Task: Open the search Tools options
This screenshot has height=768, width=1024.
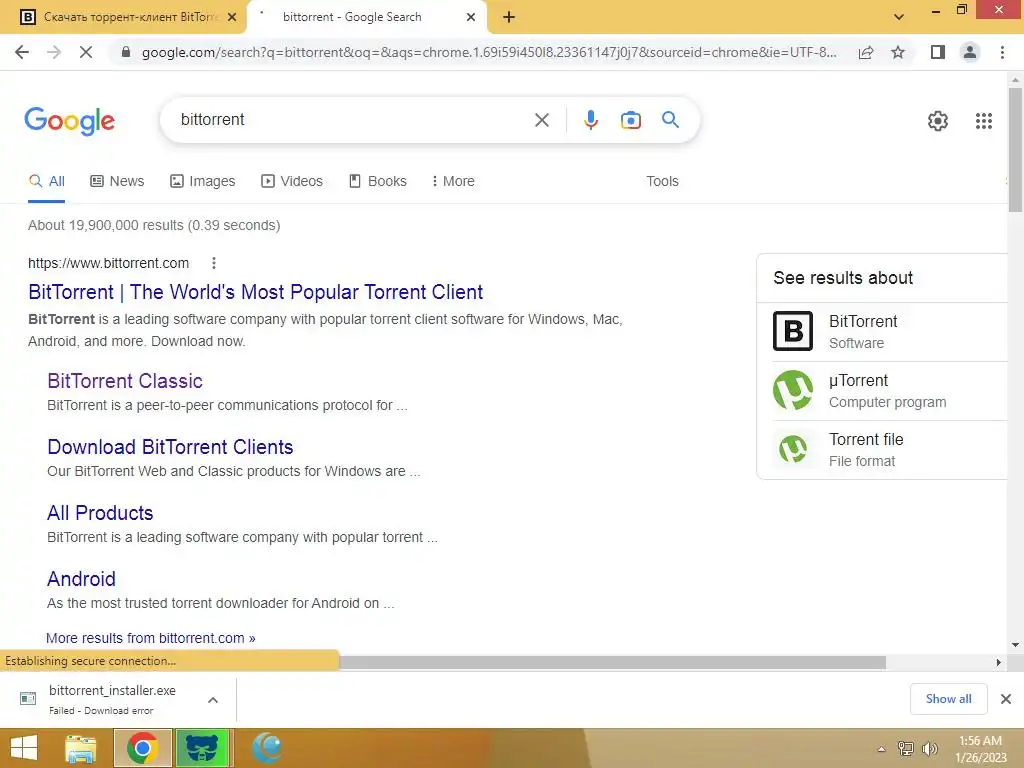Action: pos(662,182)
